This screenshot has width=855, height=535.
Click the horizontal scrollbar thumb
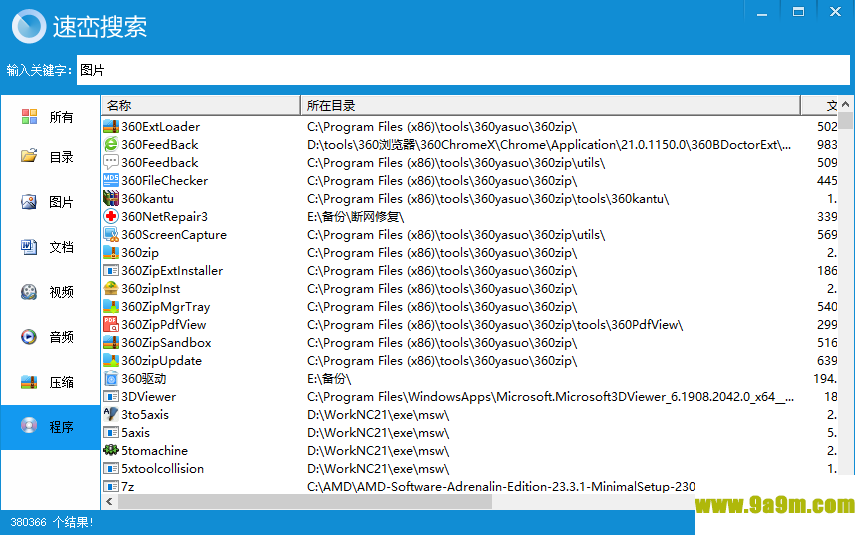point(305,501)
